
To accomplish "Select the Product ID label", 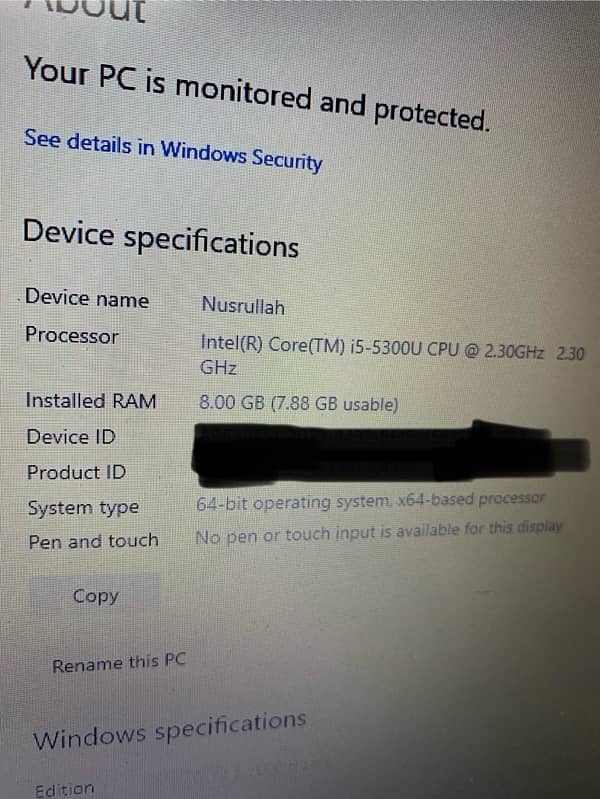I will (x=76, y=472).
